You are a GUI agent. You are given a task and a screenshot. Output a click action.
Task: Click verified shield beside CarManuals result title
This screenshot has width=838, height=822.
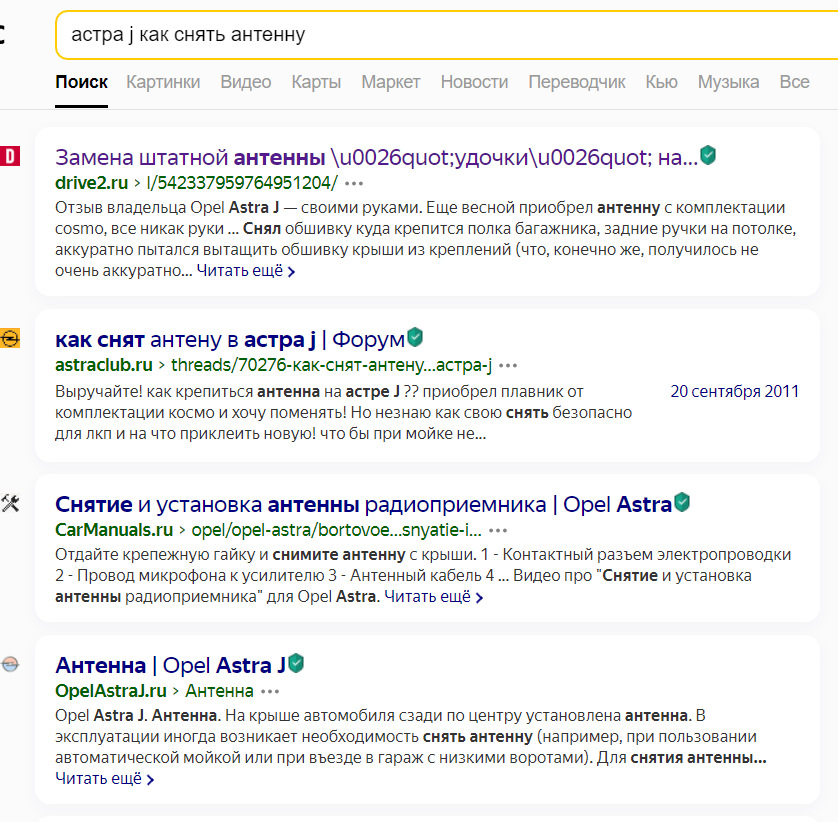coord(682,503)
